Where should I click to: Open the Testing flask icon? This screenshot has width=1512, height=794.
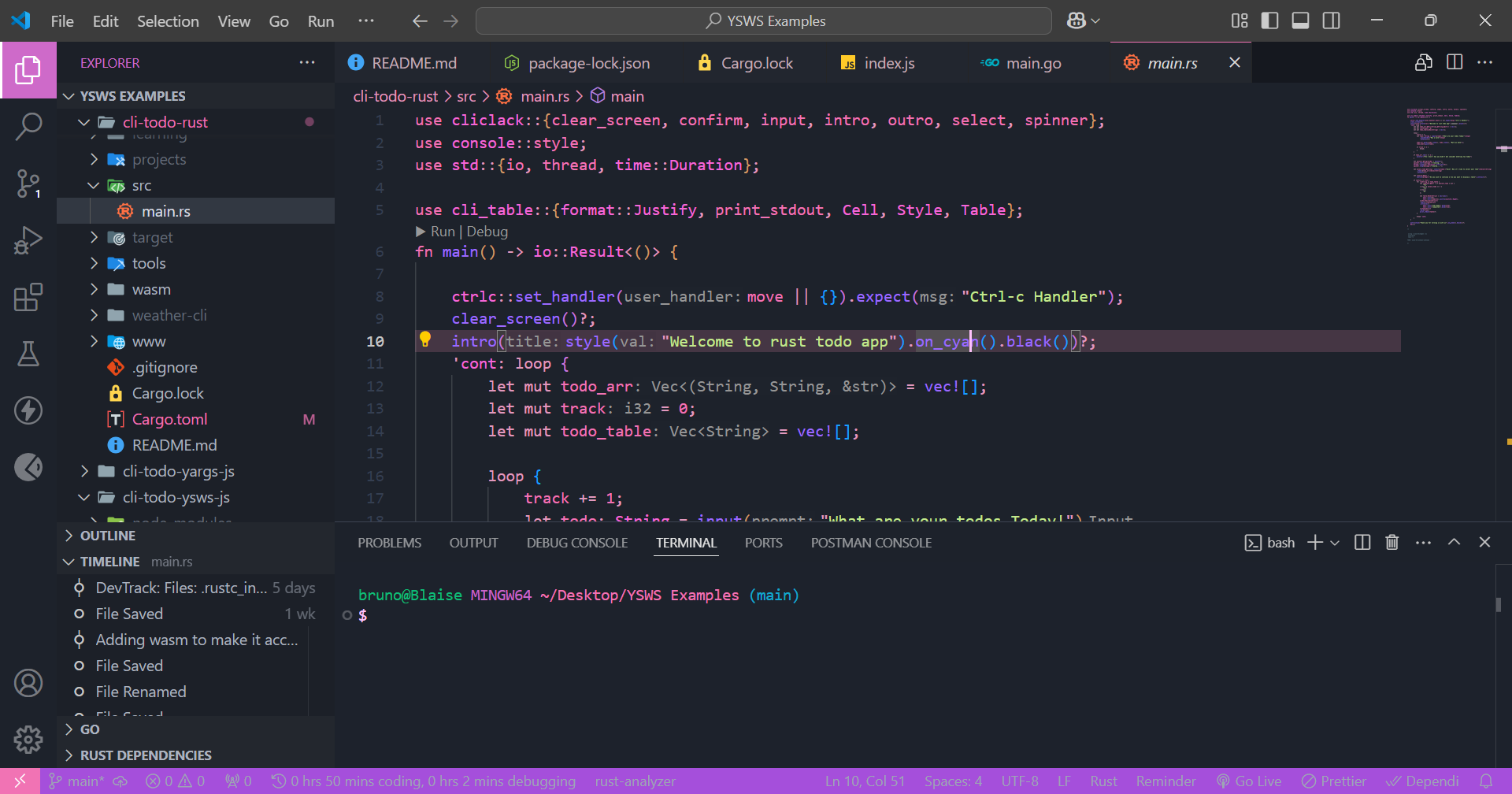pyautogui.click(x=28, y=354)
